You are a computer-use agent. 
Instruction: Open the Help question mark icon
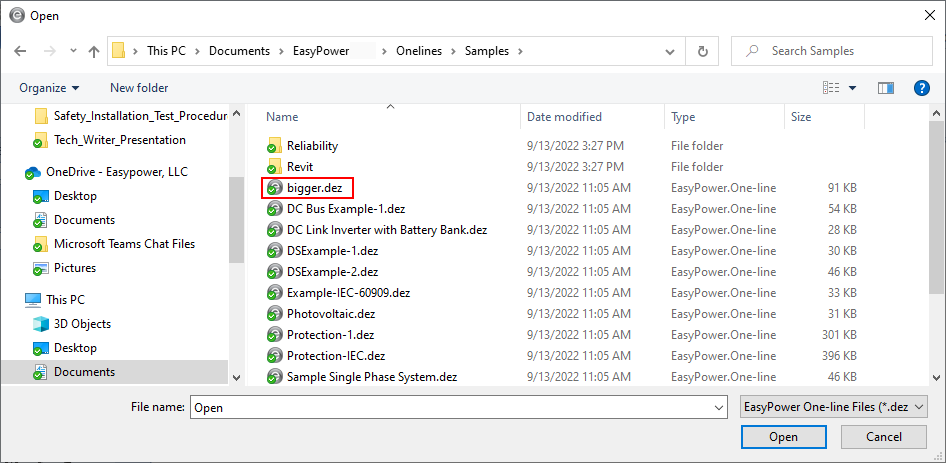(922, 88)
